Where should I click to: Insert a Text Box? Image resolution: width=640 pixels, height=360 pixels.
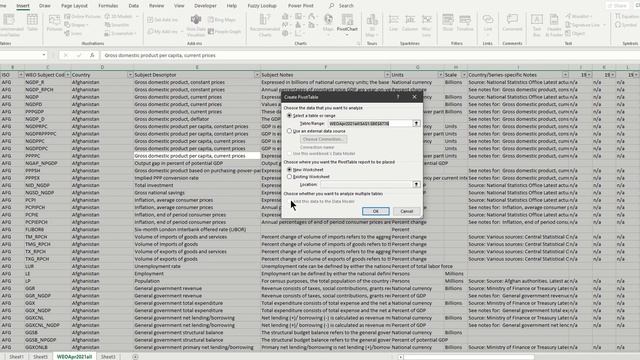click(x=537, y=24)
